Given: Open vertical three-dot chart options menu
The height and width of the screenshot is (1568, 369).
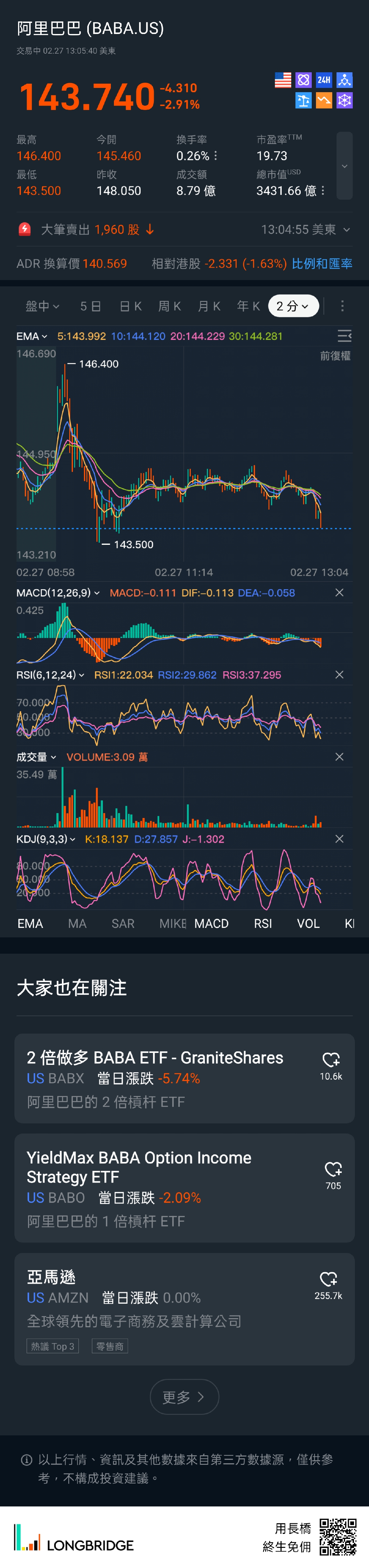Looking at the screenshot, I should [x=342, y=306].
